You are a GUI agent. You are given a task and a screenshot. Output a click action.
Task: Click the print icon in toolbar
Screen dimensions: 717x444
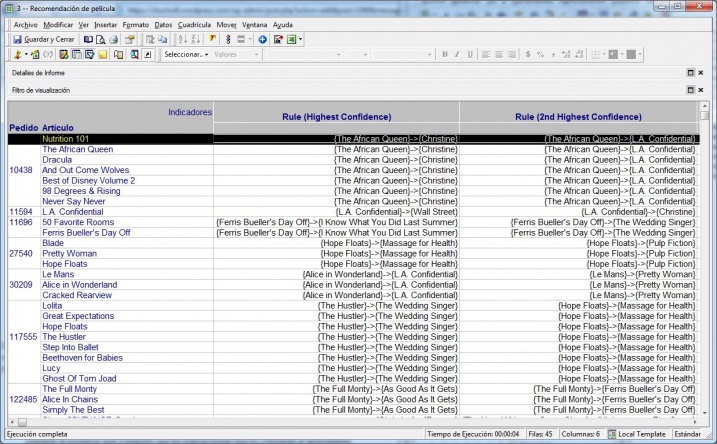coord(114,39)
